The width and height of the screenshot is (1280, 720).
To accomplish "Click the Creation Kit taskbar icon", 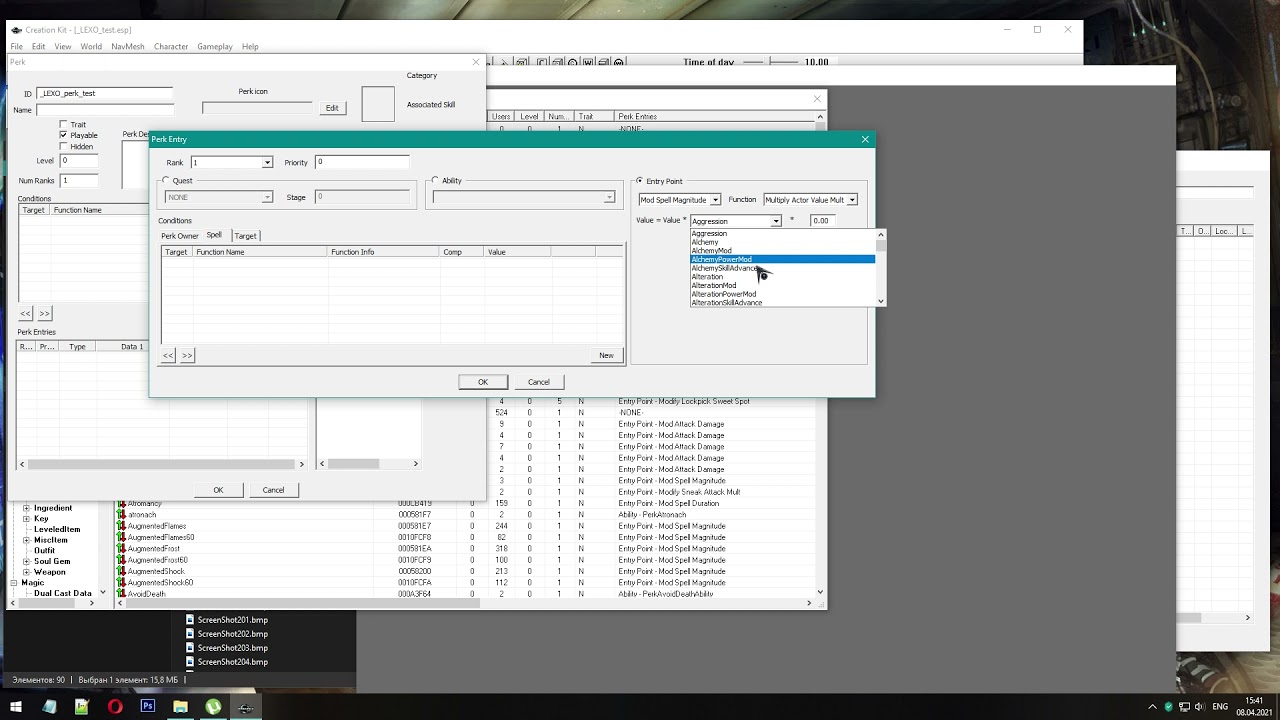I will (x=246, y=706).
